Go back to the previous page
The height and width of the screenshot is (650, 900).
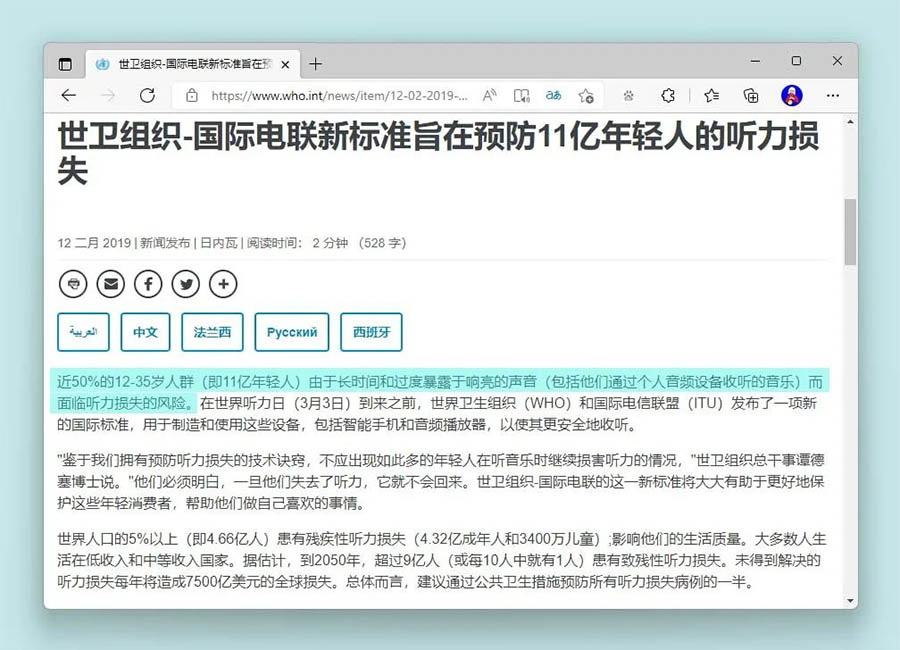[69, 95]
